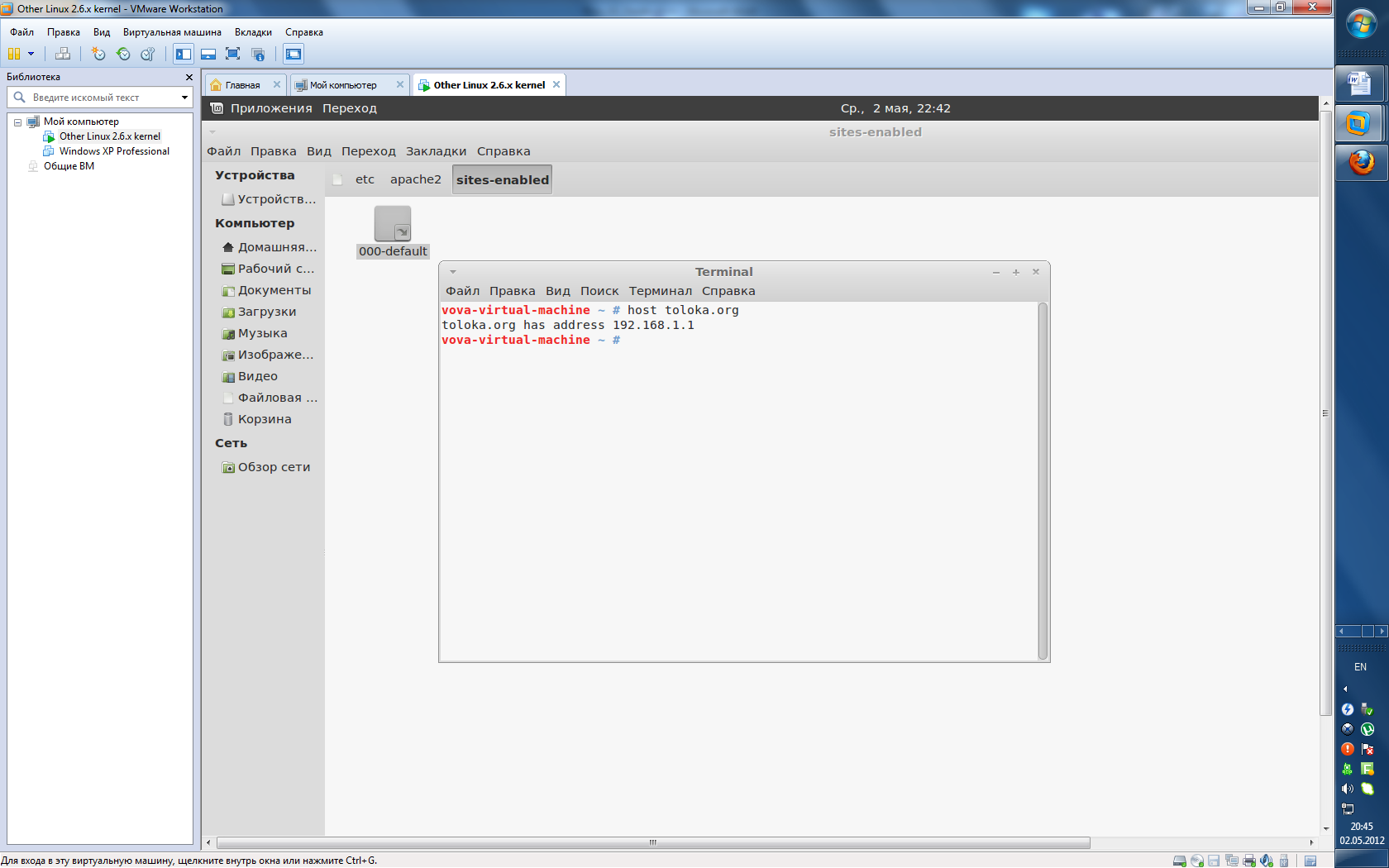This screenshot has height=868, width=1389.
Task: Click the Terminal vertical scrollbar
Action: click(x=1043, y=481)
